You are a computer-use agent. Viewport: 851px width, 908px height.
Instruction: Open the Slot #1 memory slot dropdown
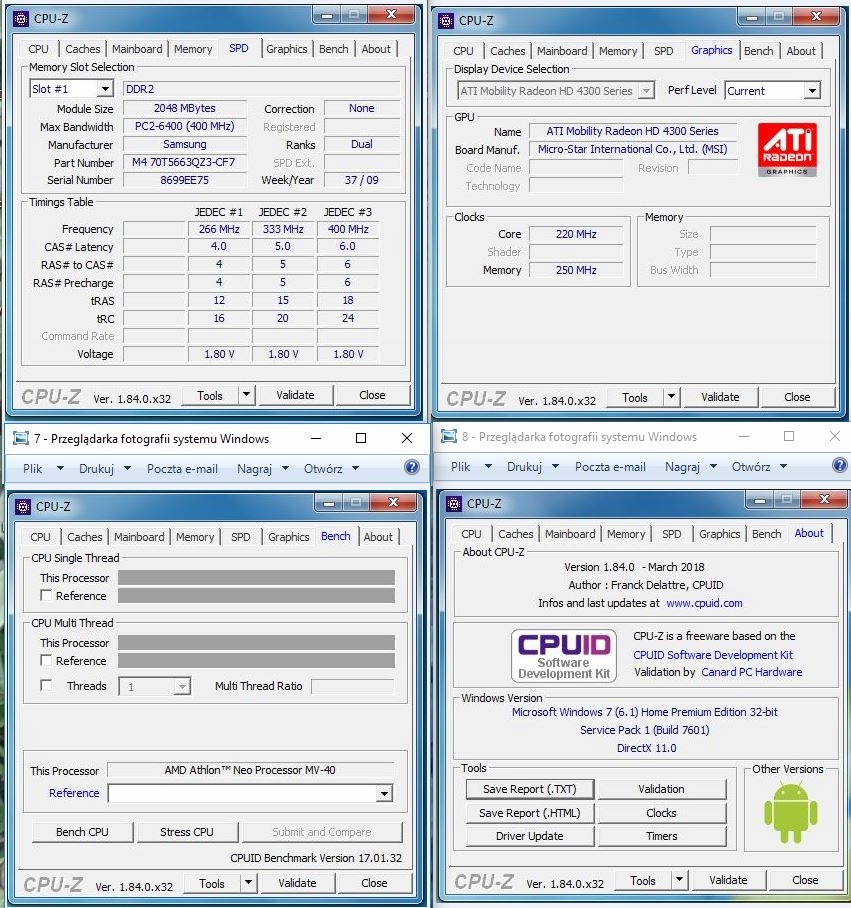tap(105, 89)
